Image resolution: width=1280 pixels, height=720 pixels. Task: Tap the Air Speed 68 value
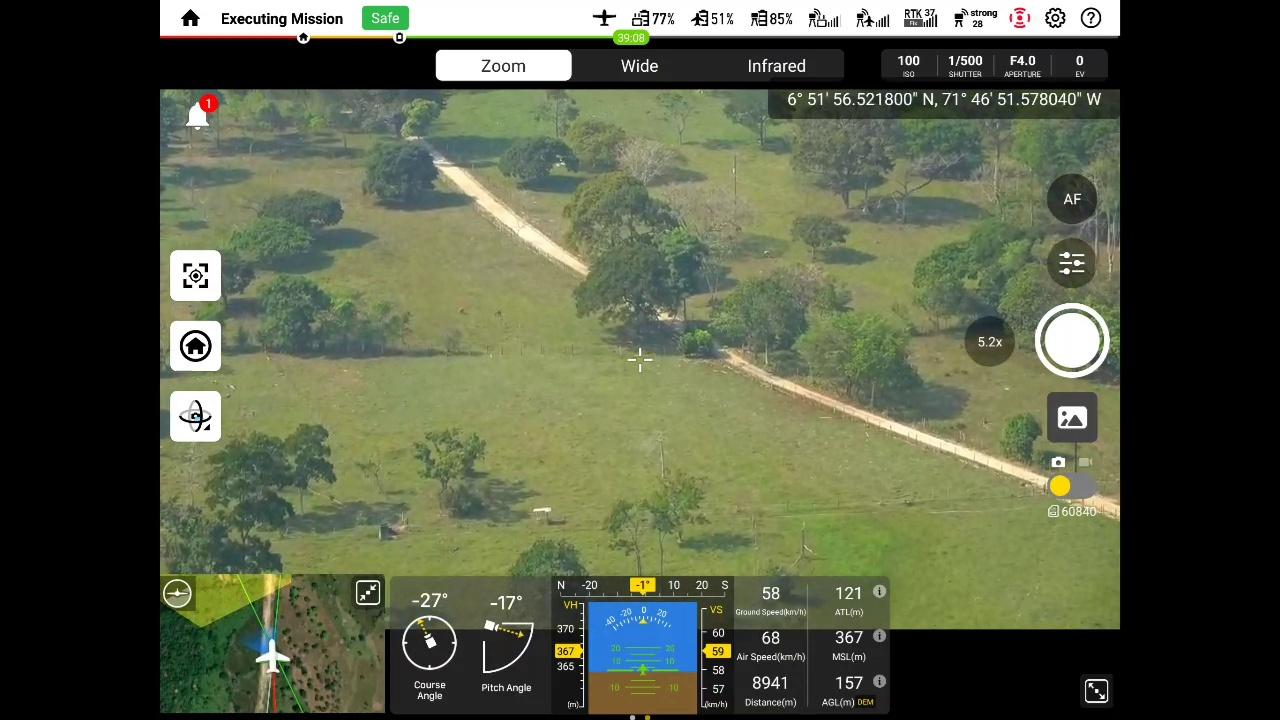770,638
